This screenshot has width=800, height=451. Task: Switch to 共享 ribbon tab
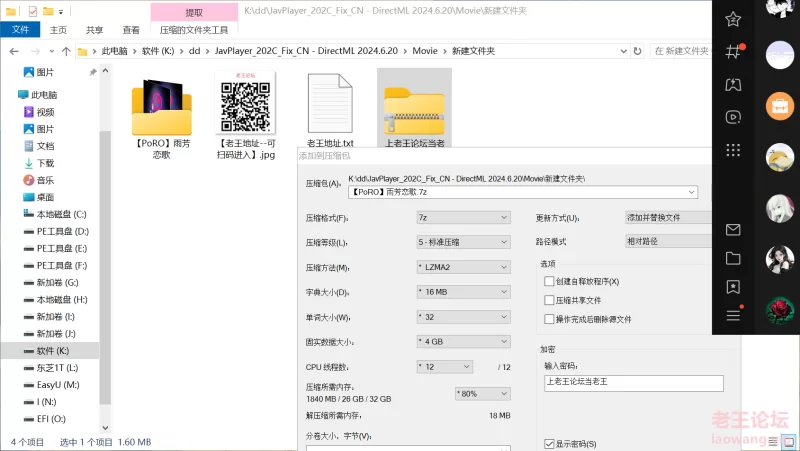coord(94,30)
